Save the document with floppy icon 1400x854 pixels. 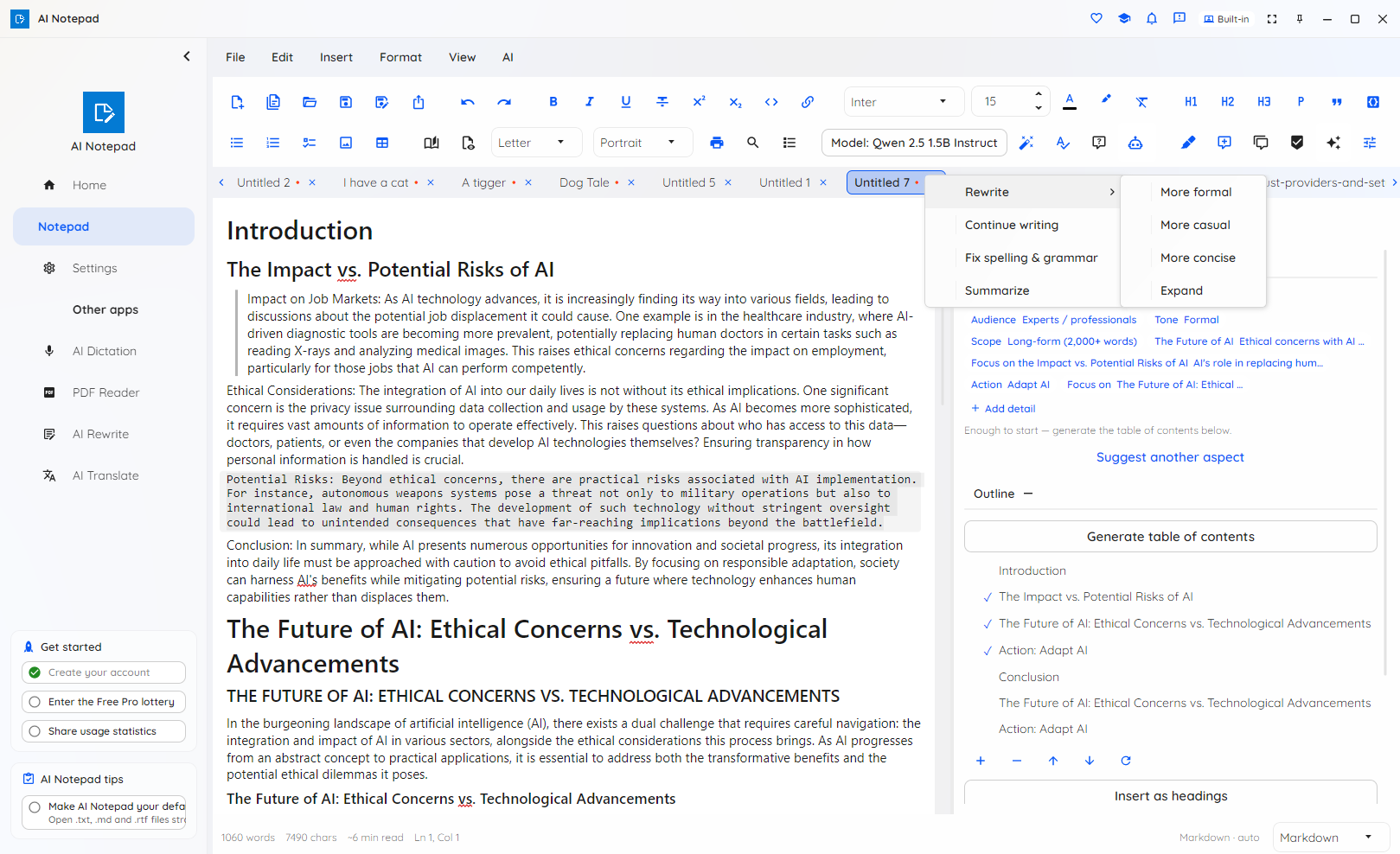[346, 102]
